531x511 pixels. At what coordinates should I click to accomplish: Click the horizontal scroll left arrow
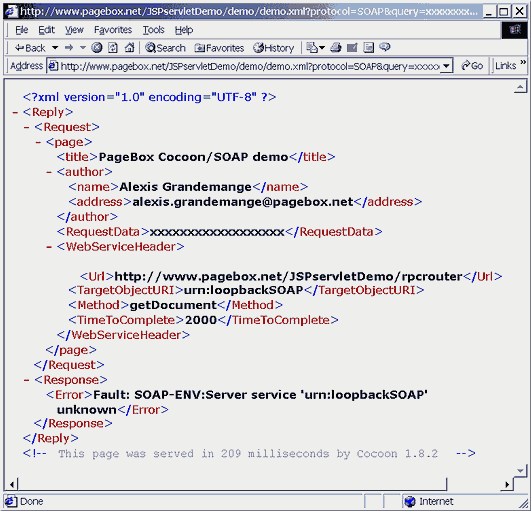[x=12, y=484]
